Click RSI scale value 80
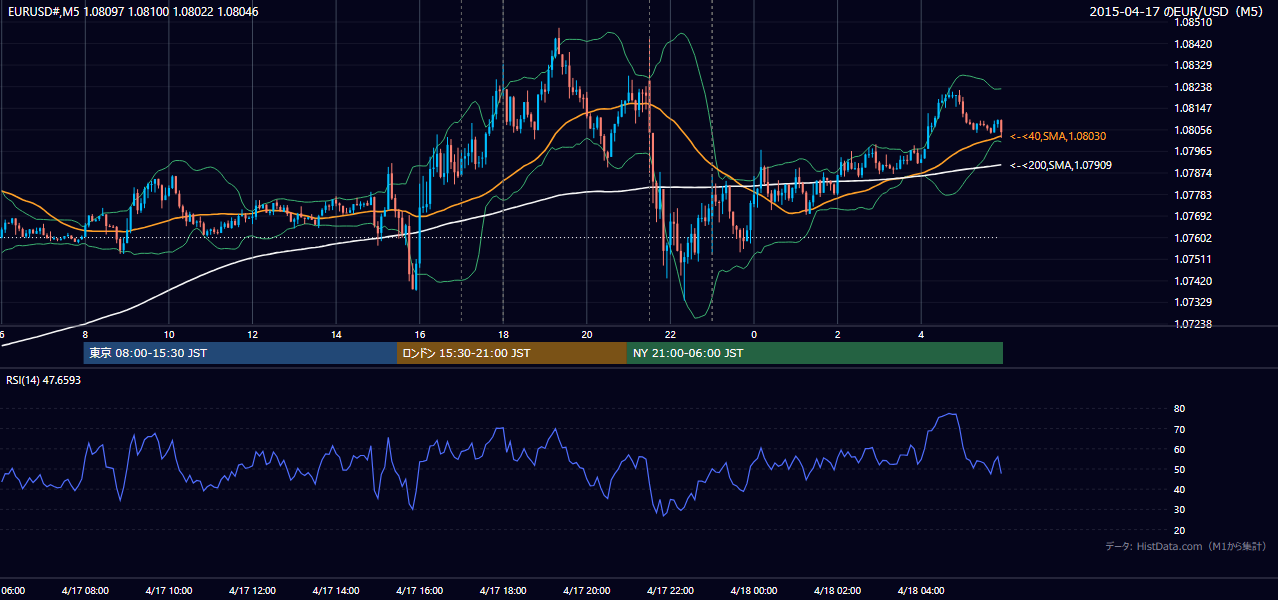The width and height of the screenshot is (1278, 600). [x=1180, y=409]
